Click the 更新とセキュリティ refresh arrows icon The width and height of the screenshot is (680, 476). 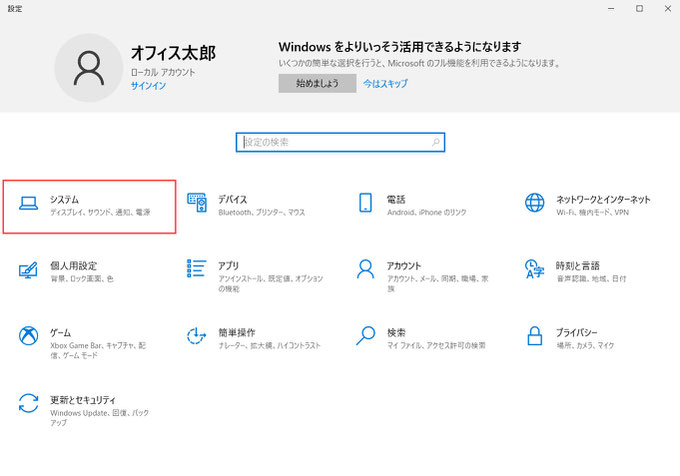click(28, 403)
